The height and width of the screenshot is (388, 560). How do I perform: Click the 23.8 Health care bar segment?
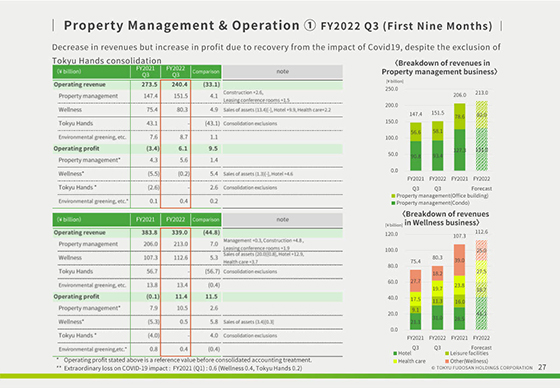pyautogui.click(x=460, y=285)
